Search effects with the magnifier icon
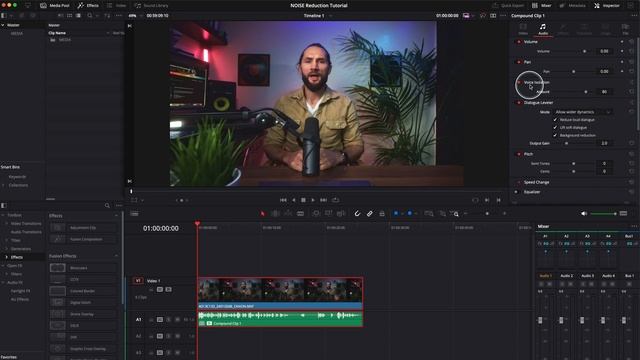Viewport: 640px width, 360px height. [107, 206]
